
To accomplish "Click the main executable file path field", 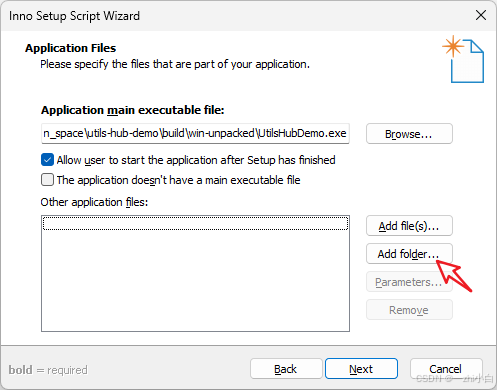I will (195, 134).
